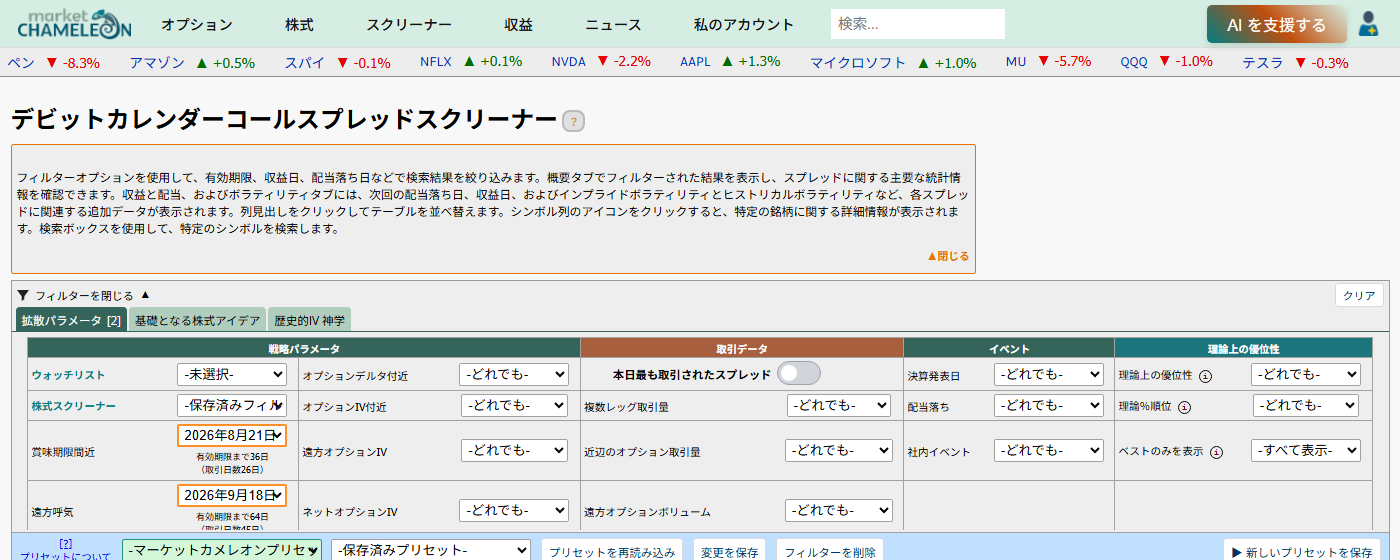Open the ベストのみを表示 dropdown

1306,450
